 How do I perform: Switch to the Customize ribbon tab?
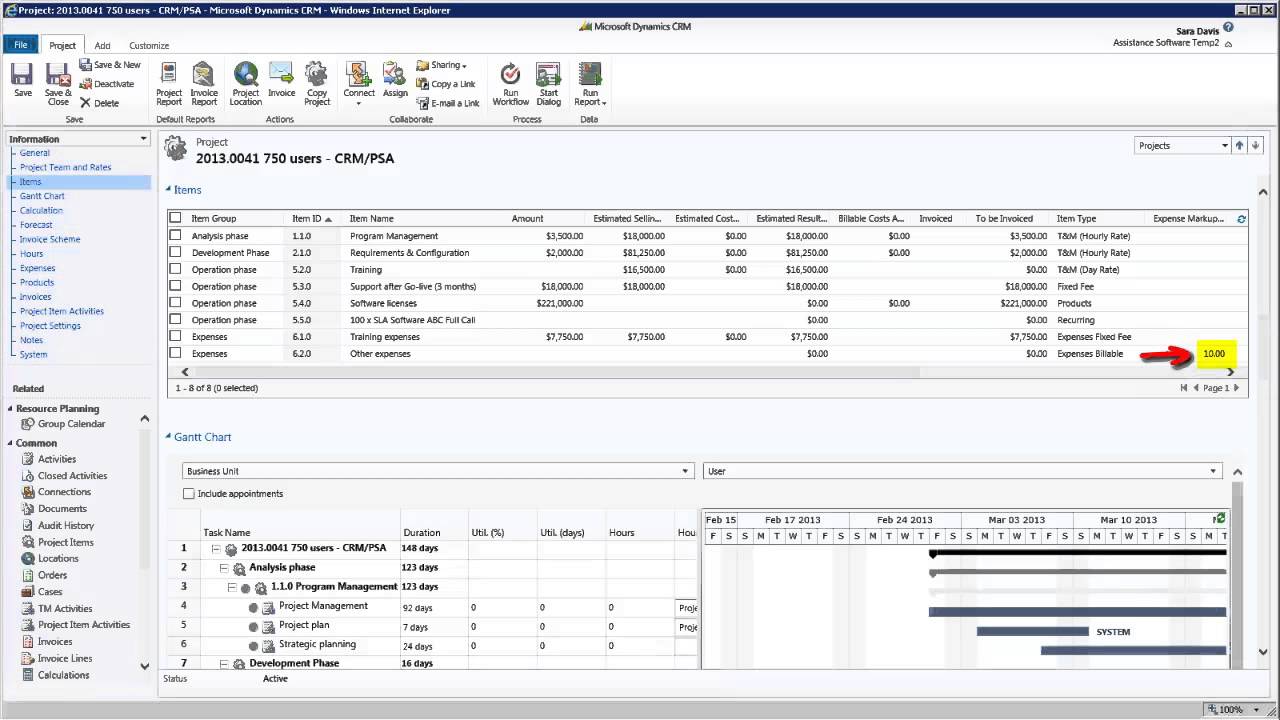(149, 46)
